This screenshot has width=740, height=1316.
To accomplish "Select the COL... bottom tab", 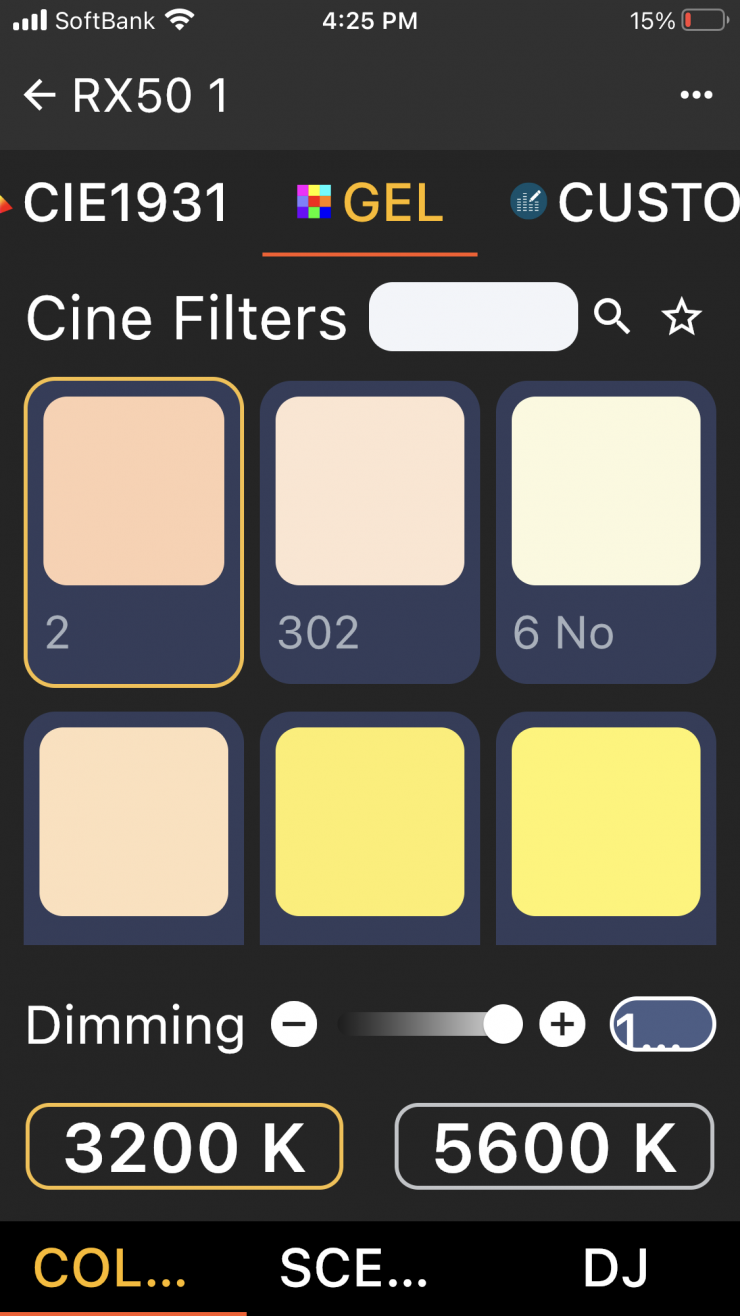I will 111,1268.
